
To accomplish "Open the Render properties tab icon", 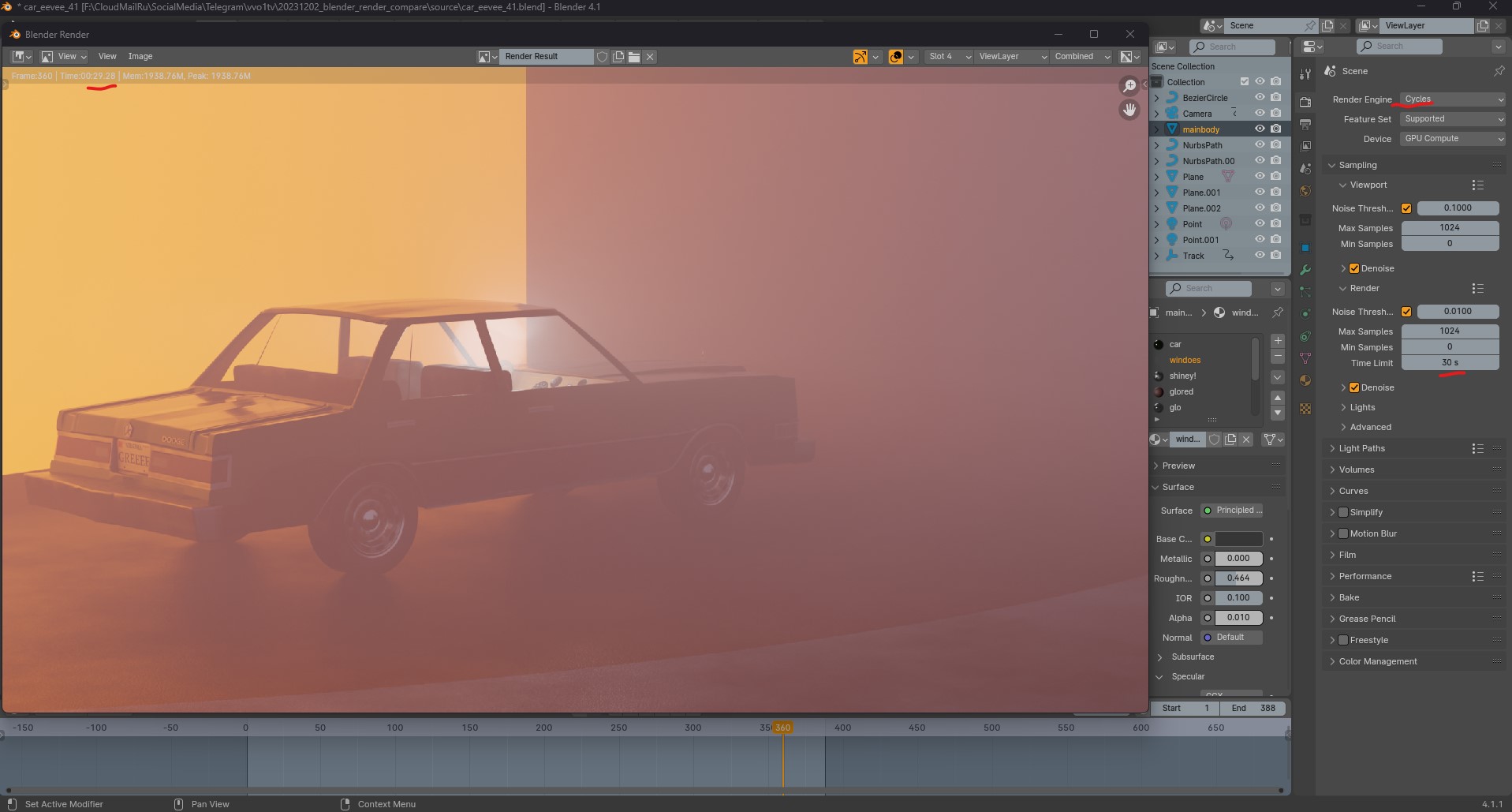I will click(x=1305, y=102).
